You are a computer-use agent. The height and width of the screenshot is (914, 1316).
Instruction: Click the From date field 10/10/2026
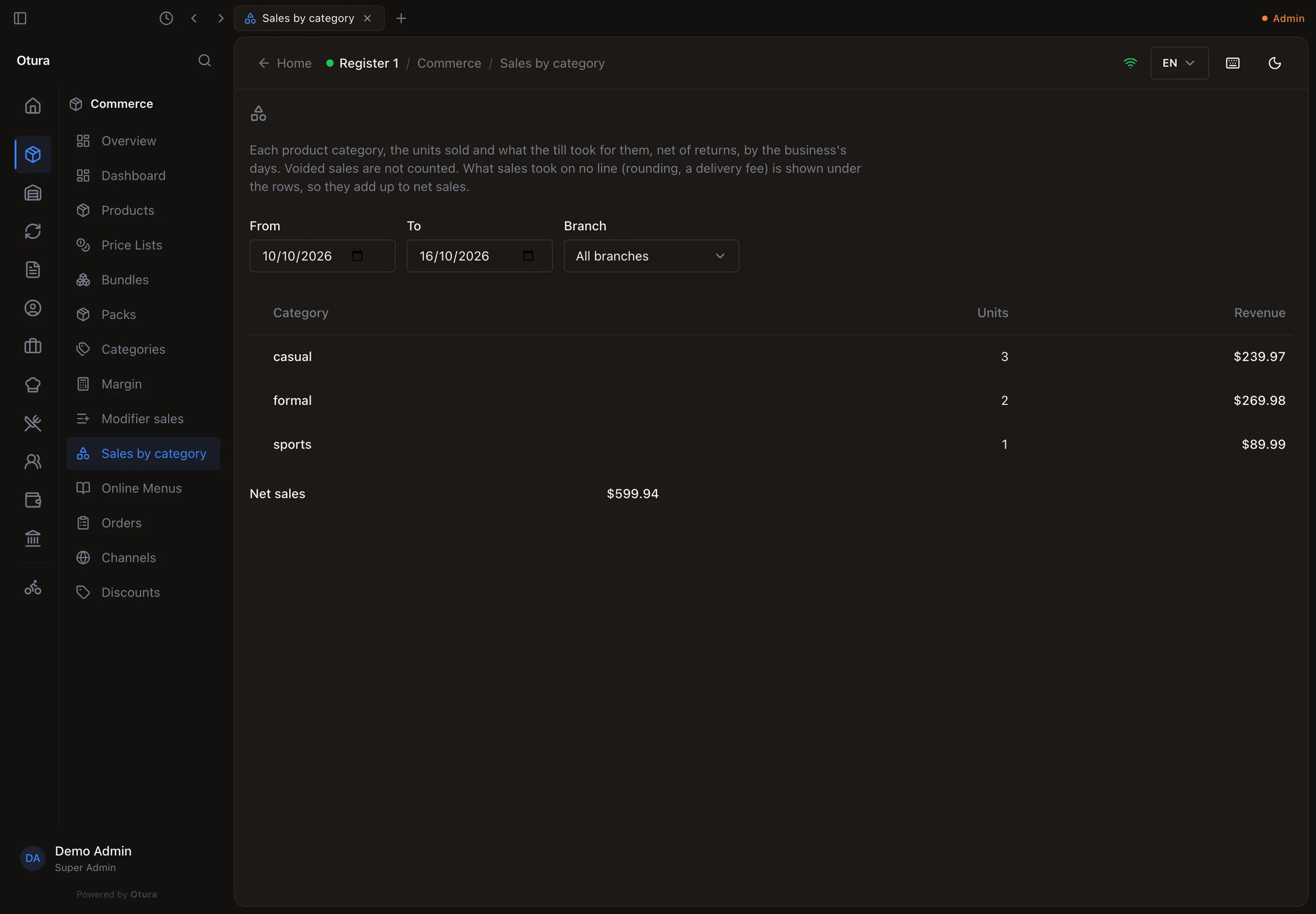pos(323,256)
